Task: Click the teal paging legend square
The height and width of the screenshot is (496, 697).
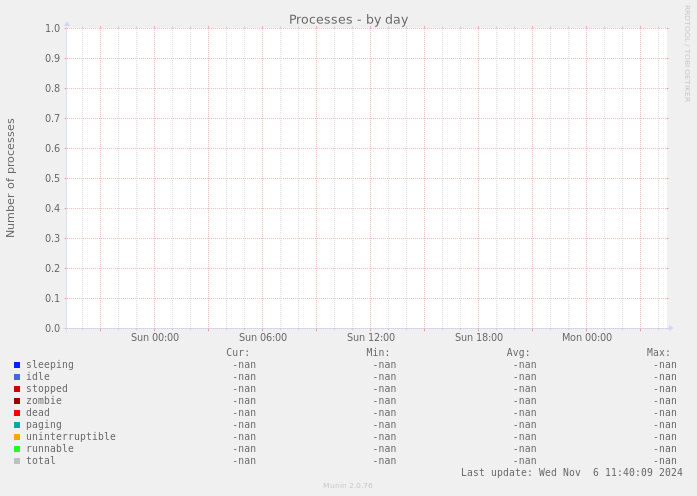Action: point(17,425)
